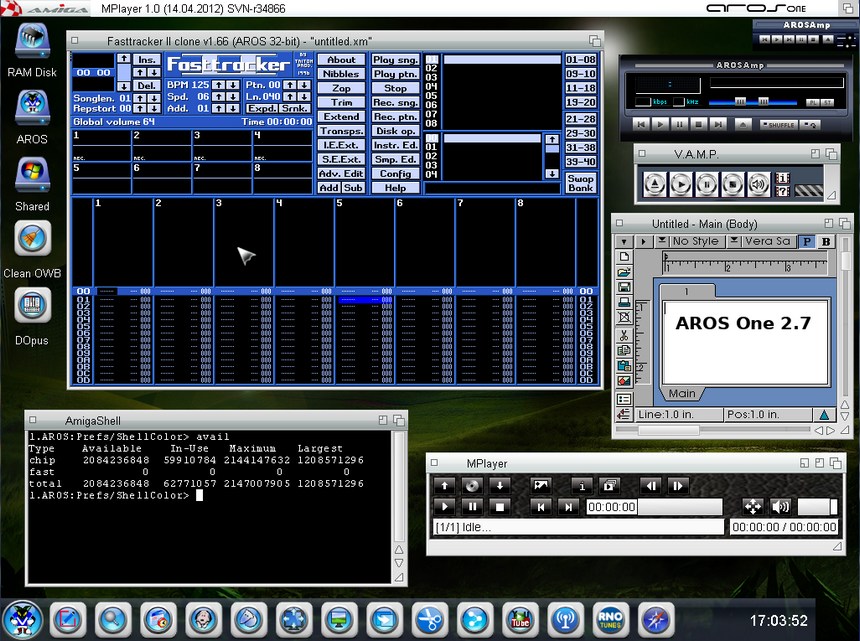
Task: Open the RNO Tunes dock icon
Action: click(610, 620)
